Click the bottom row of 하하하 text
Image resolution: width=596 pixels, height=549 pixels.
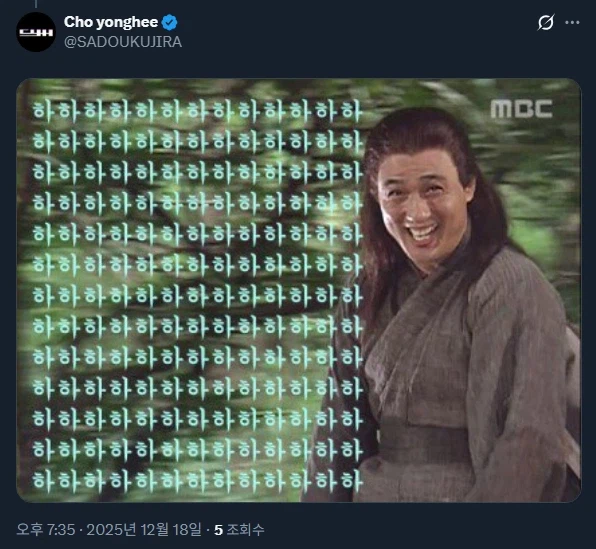point(197,480)
